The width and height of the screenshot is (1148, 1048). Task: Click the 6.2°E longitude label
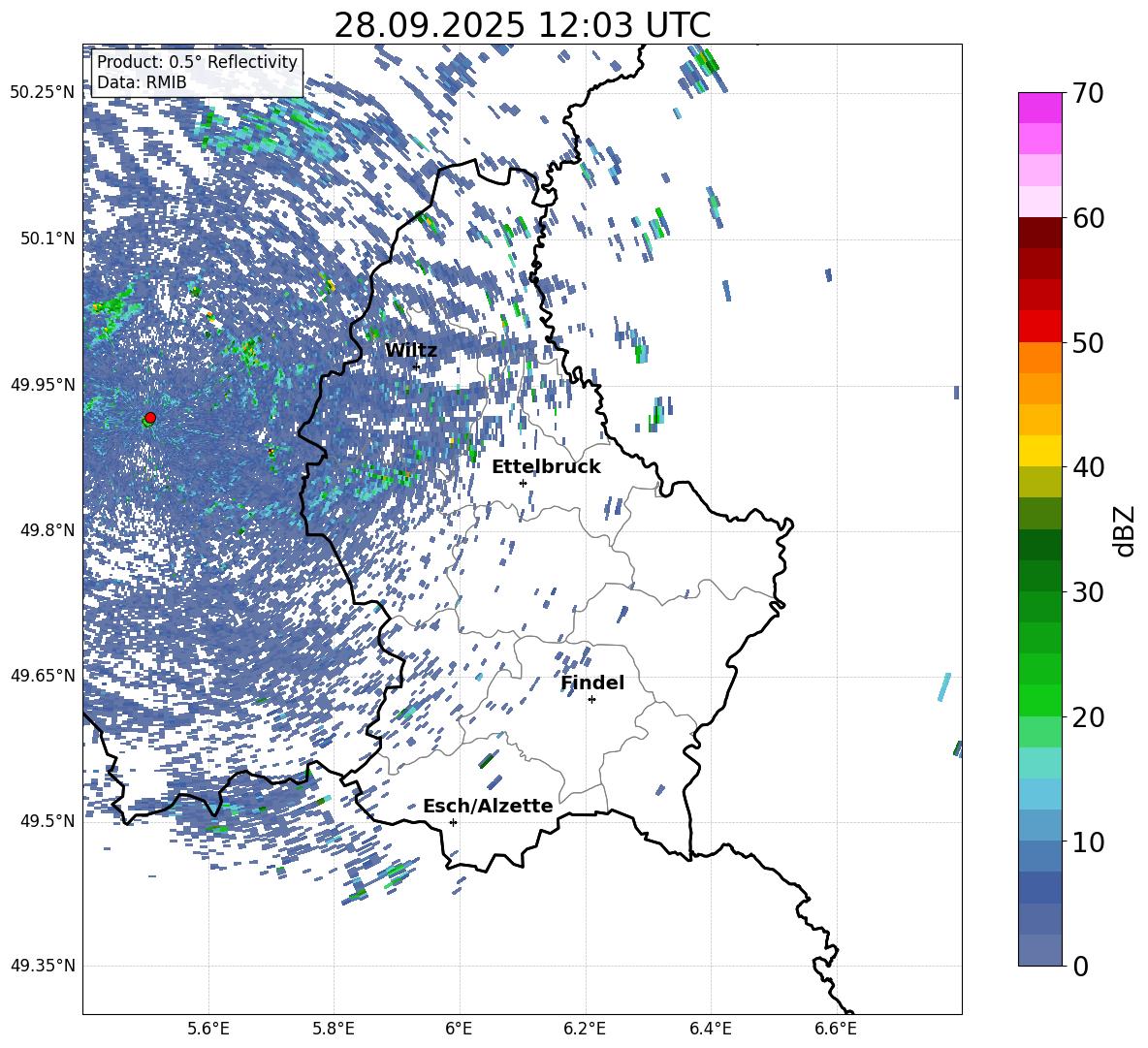point(585,1029)
